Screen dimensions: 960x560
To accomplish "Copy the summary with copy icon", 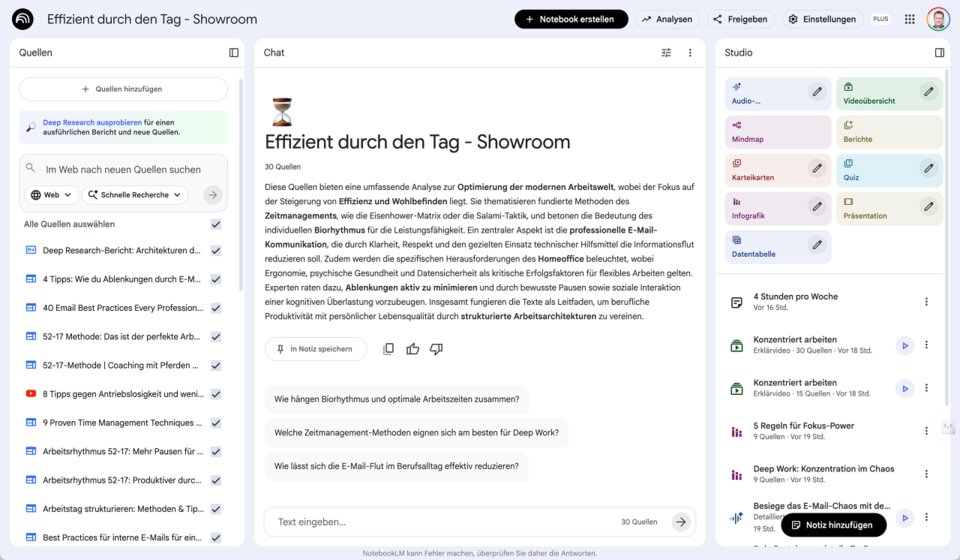I will pos(388,349).
